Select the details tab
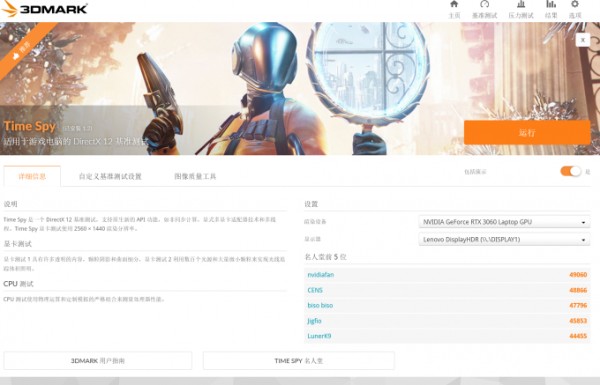This screenshot has height=385, width=600. (32, 176)
